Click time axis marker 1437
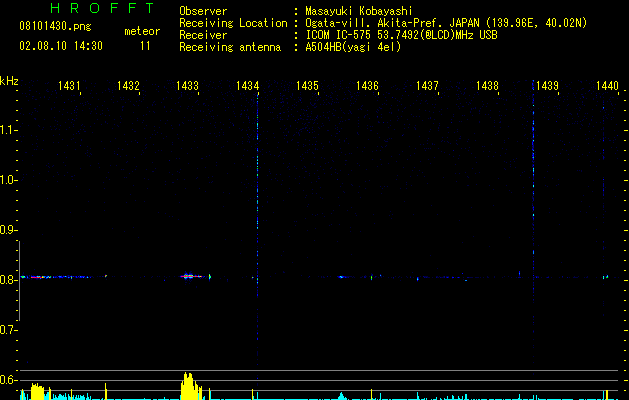This screenshot has width=629, height=400. point(427,86)
